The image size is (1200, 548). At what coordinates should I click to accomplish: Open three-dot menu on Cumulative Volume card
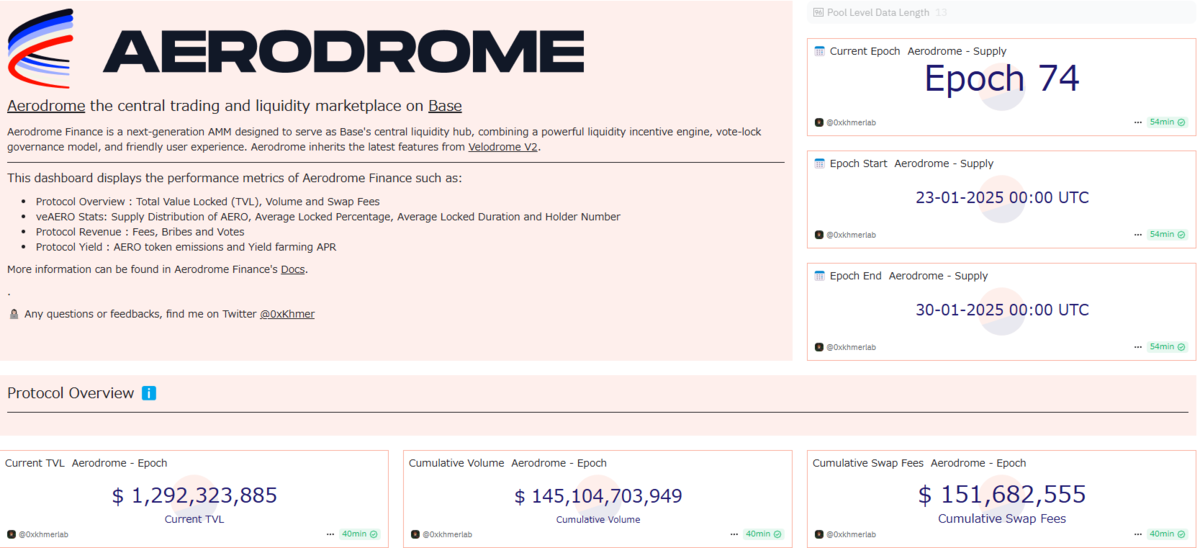(734, 534)
